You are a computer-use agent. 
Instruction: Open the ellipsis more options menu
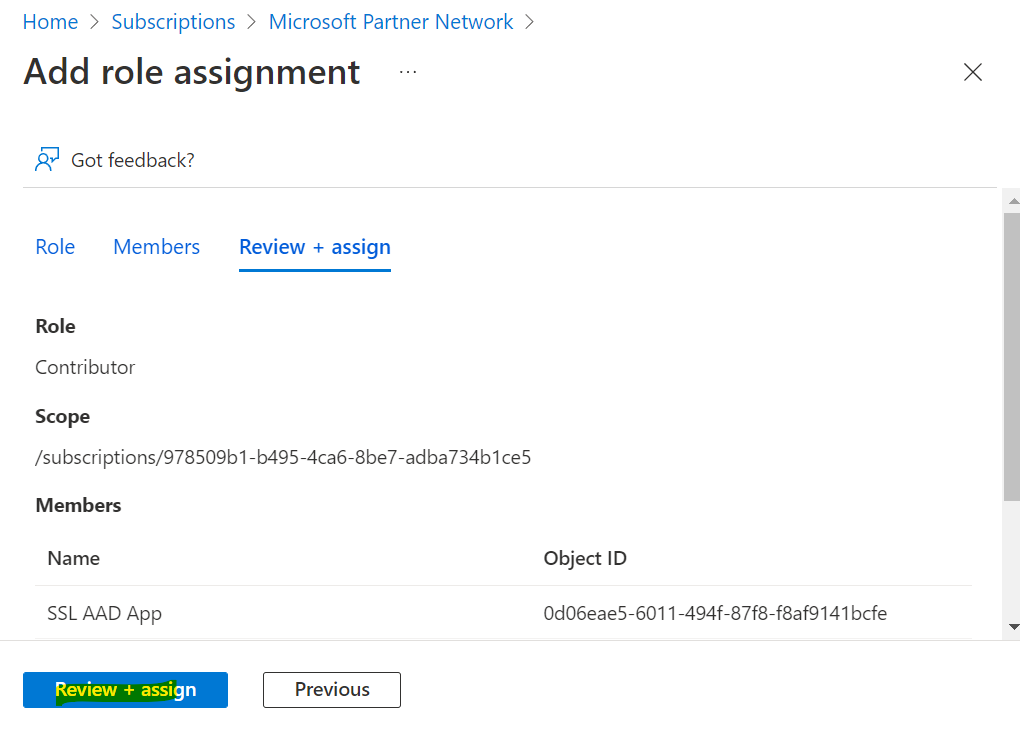(408, 72)
